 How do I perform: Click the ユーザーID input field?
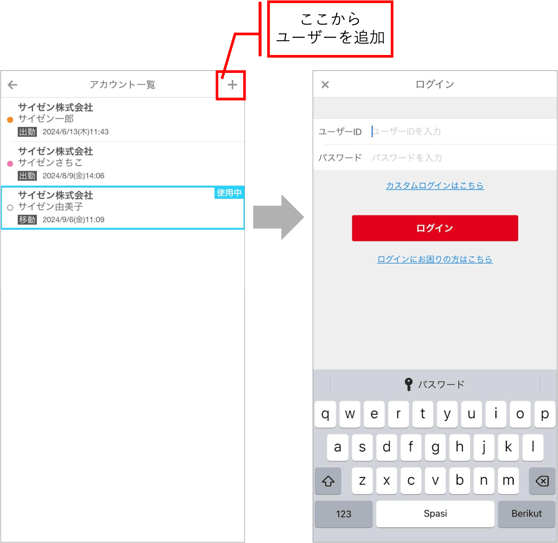coord(463,132)
